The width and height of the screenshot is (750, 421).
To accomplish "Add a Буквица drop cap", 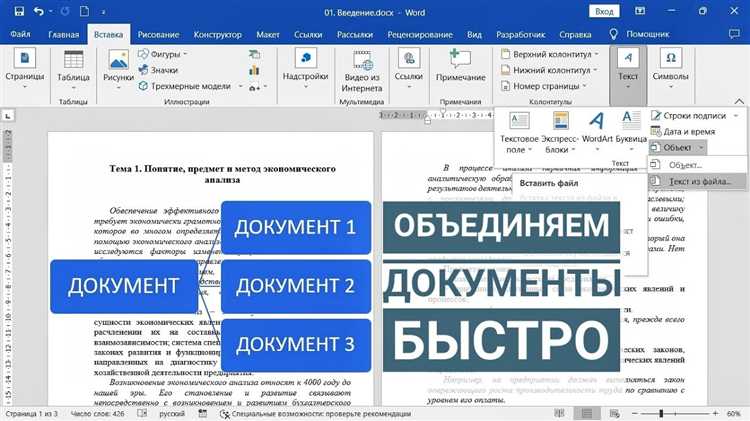I will click(x=631, y=133).
